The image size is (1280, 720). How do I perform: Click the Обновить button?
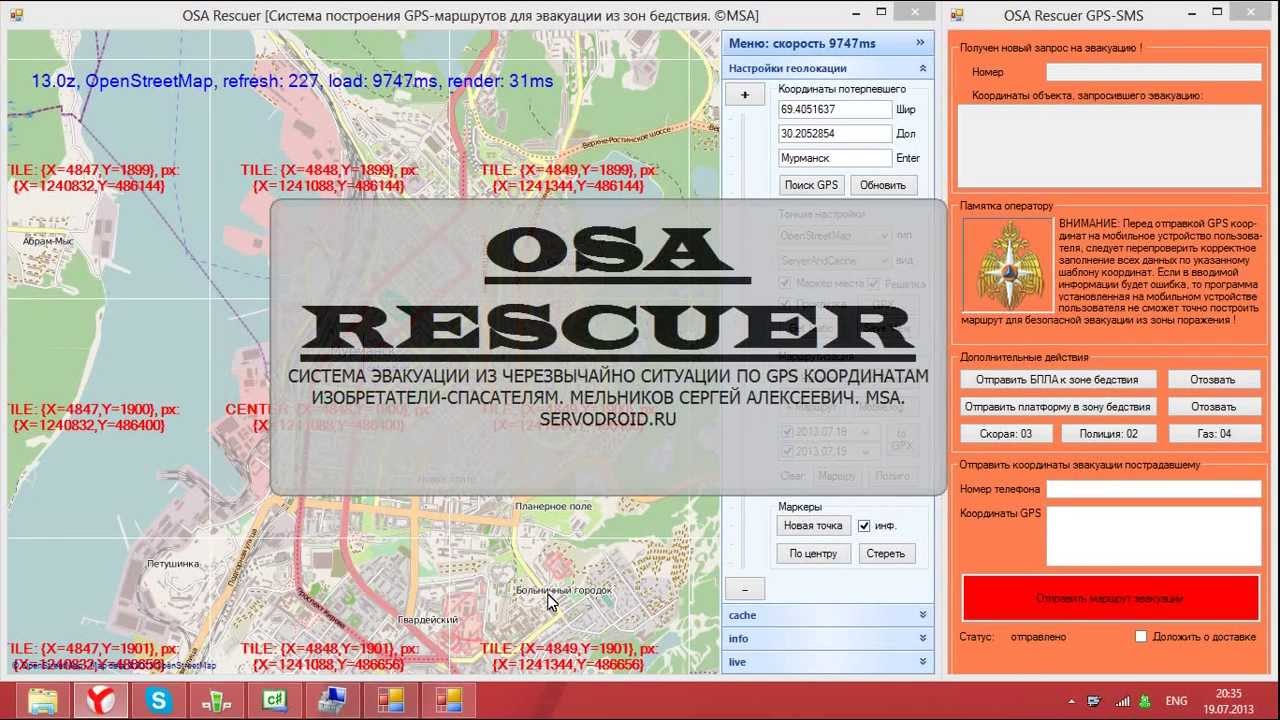pyautogui.click(x=882, y=185)
